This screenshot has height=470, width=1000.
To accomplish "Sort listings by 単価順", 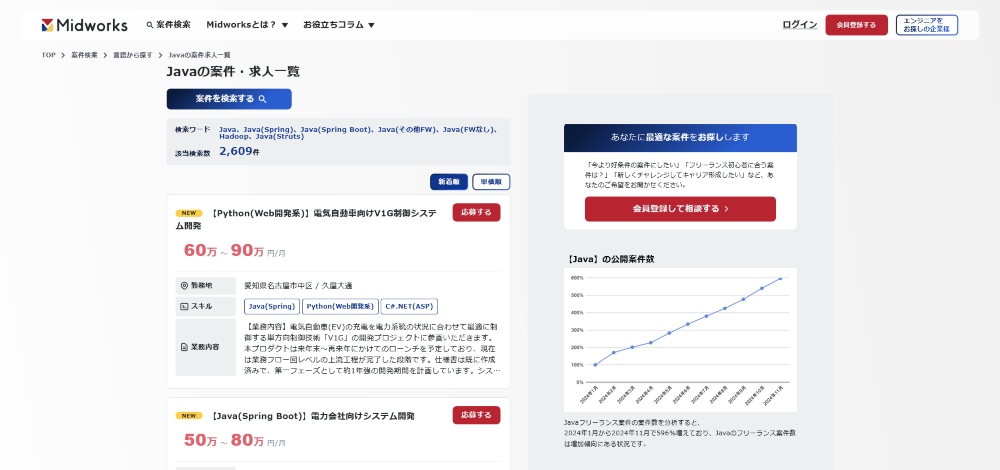I will click(x=491, y=182).
